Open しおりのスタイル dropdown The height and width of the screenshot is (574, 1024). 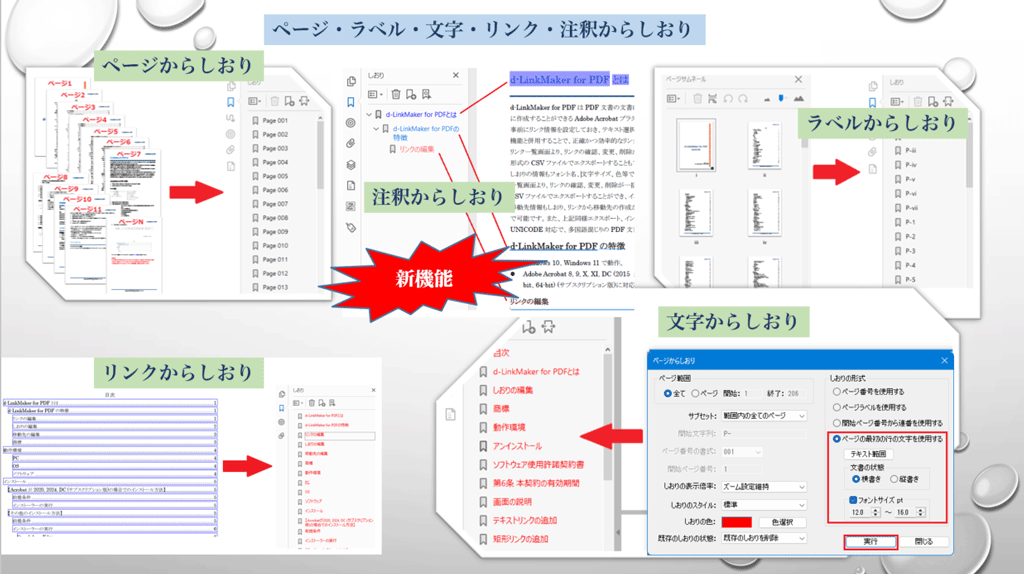763,505
